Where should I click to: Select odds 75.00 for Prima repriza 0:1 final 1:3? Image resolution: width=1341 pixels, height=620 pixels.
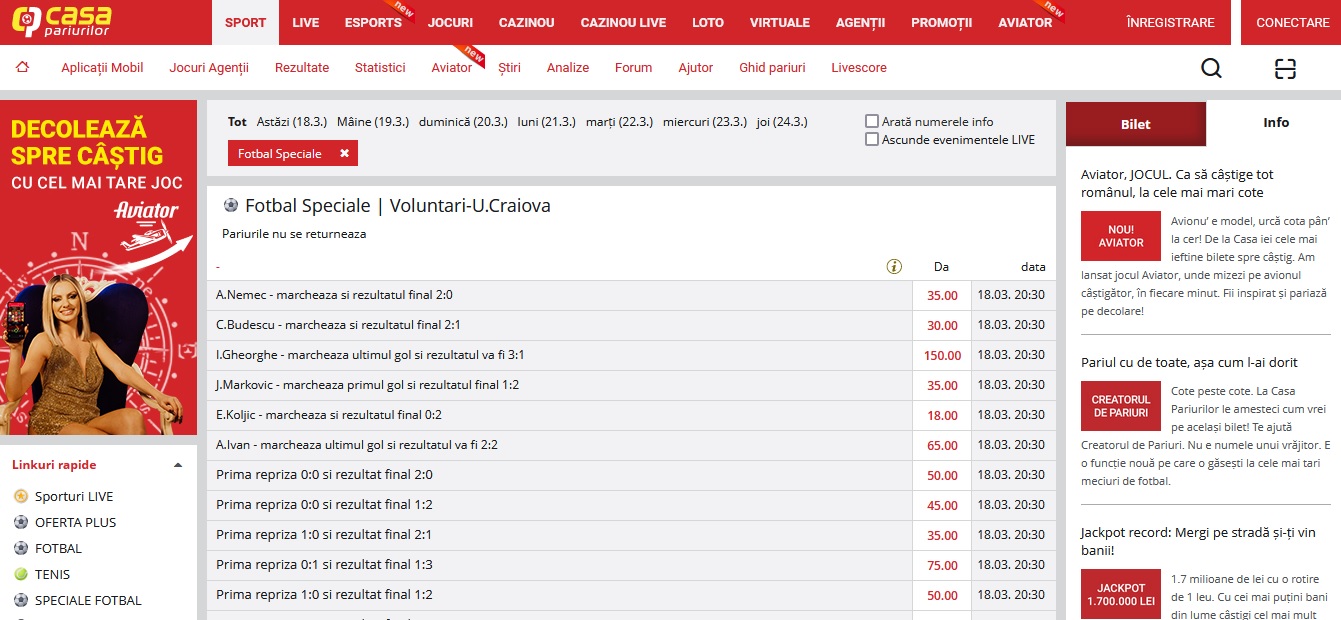[x=942, y=565]
